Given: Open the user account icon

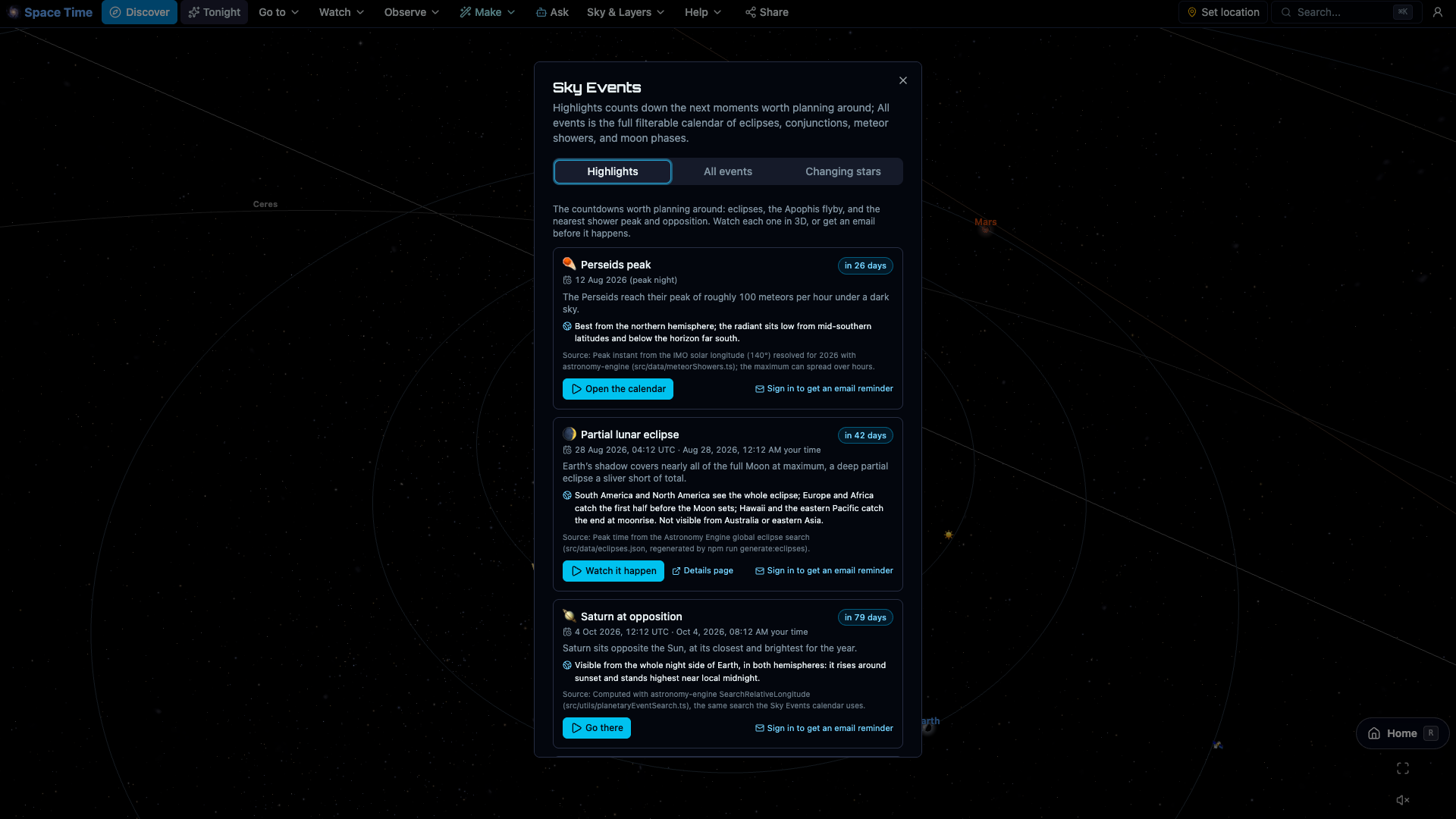Looking at the screenshot, I should click(x=1438, y=12).
